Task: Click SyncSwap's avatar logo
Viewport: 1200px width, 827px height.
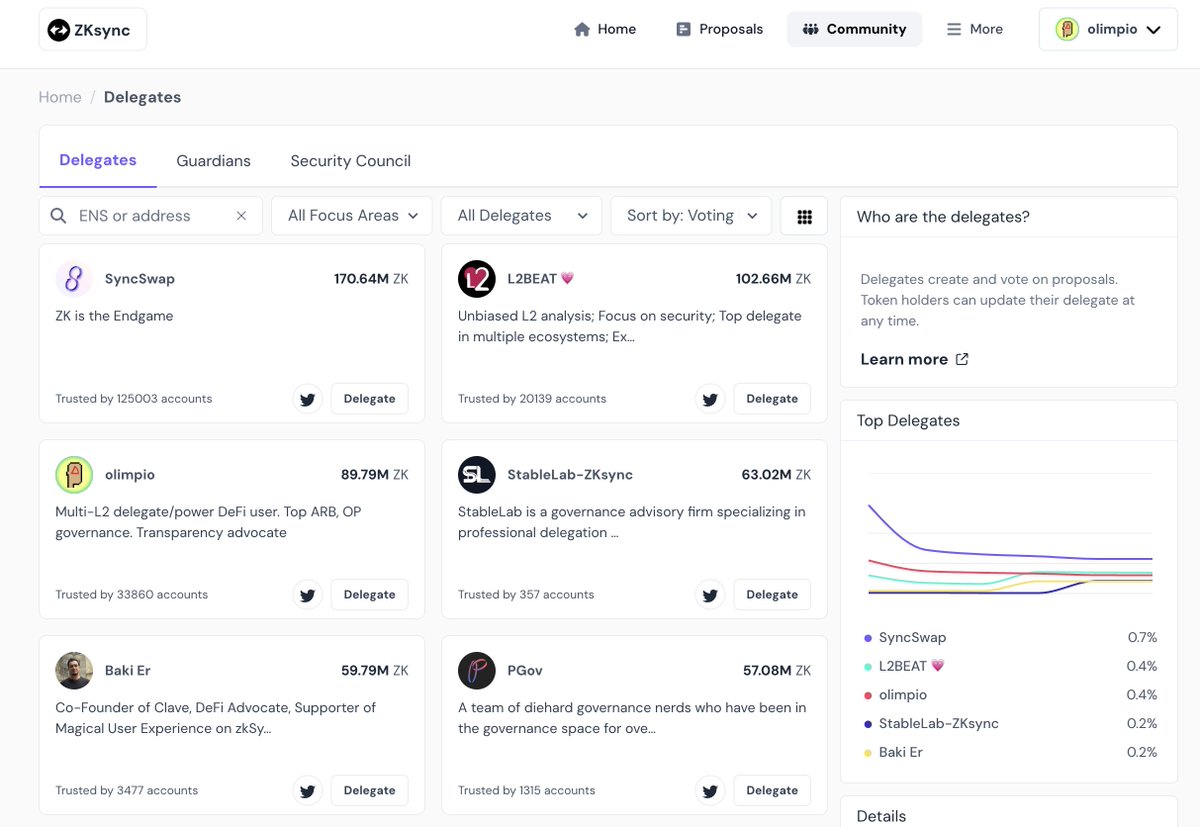Action: pyautogui.click(x=74, y=279)
